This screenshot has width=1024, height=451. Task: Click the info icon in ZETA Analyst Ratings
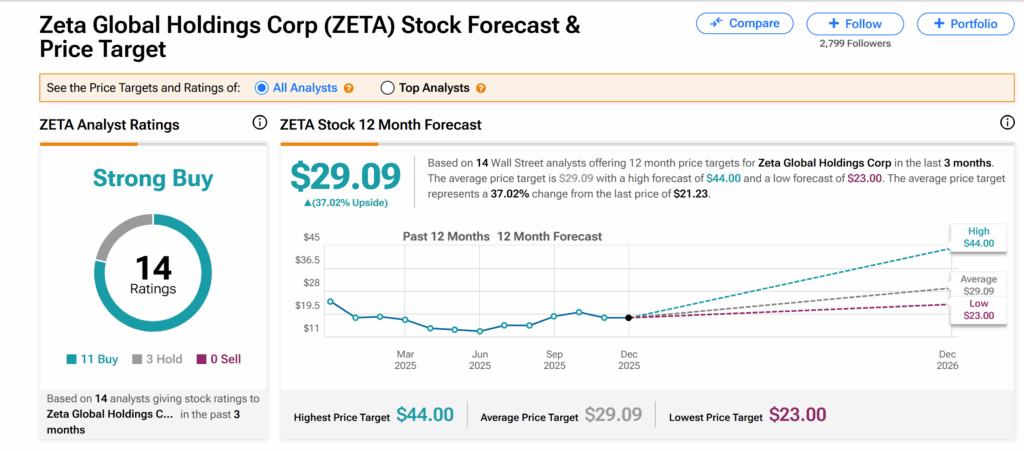tap(259, 123)
